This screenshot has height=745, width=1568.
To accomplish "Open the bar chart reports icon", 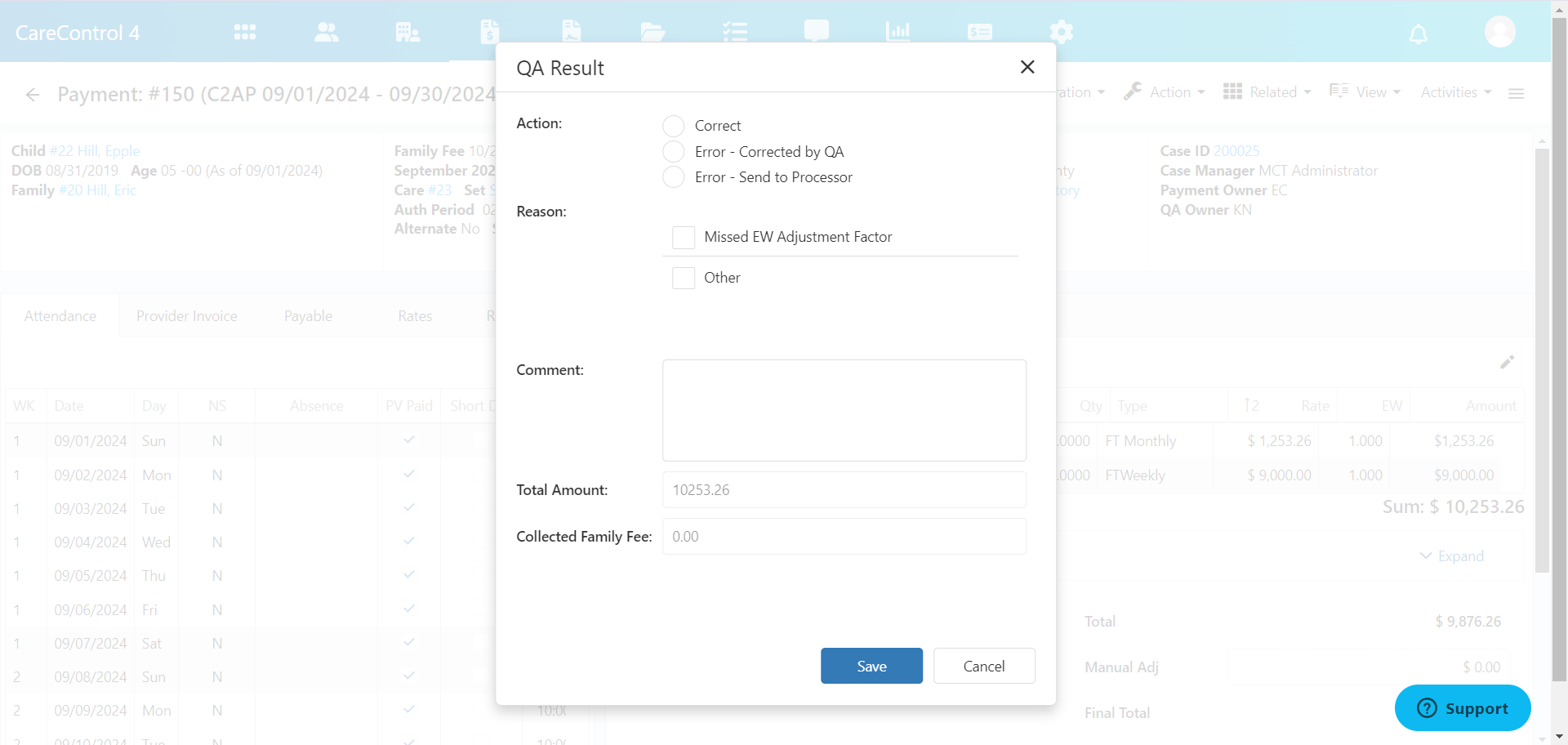I will pyautogui.click(x=898, y=32).
